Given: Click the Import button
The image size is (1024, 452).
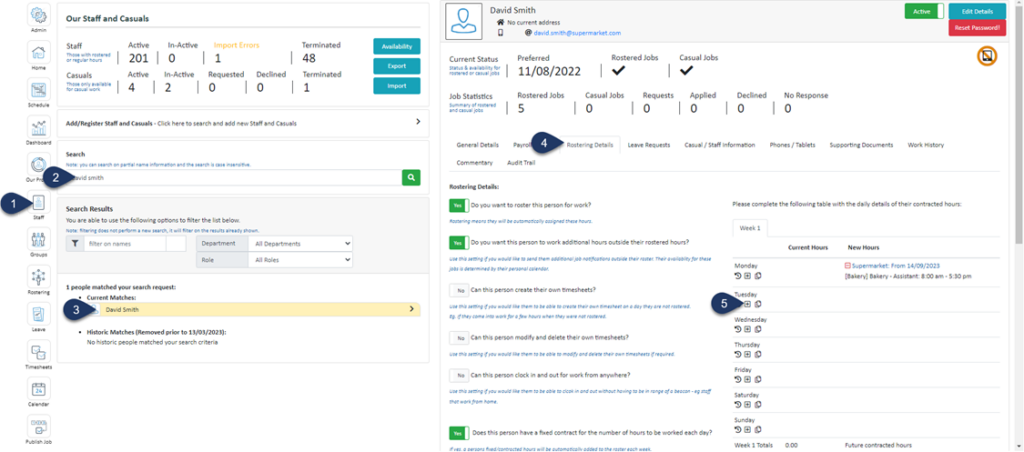Looking at the screenshot, I should tap(396, 86).
